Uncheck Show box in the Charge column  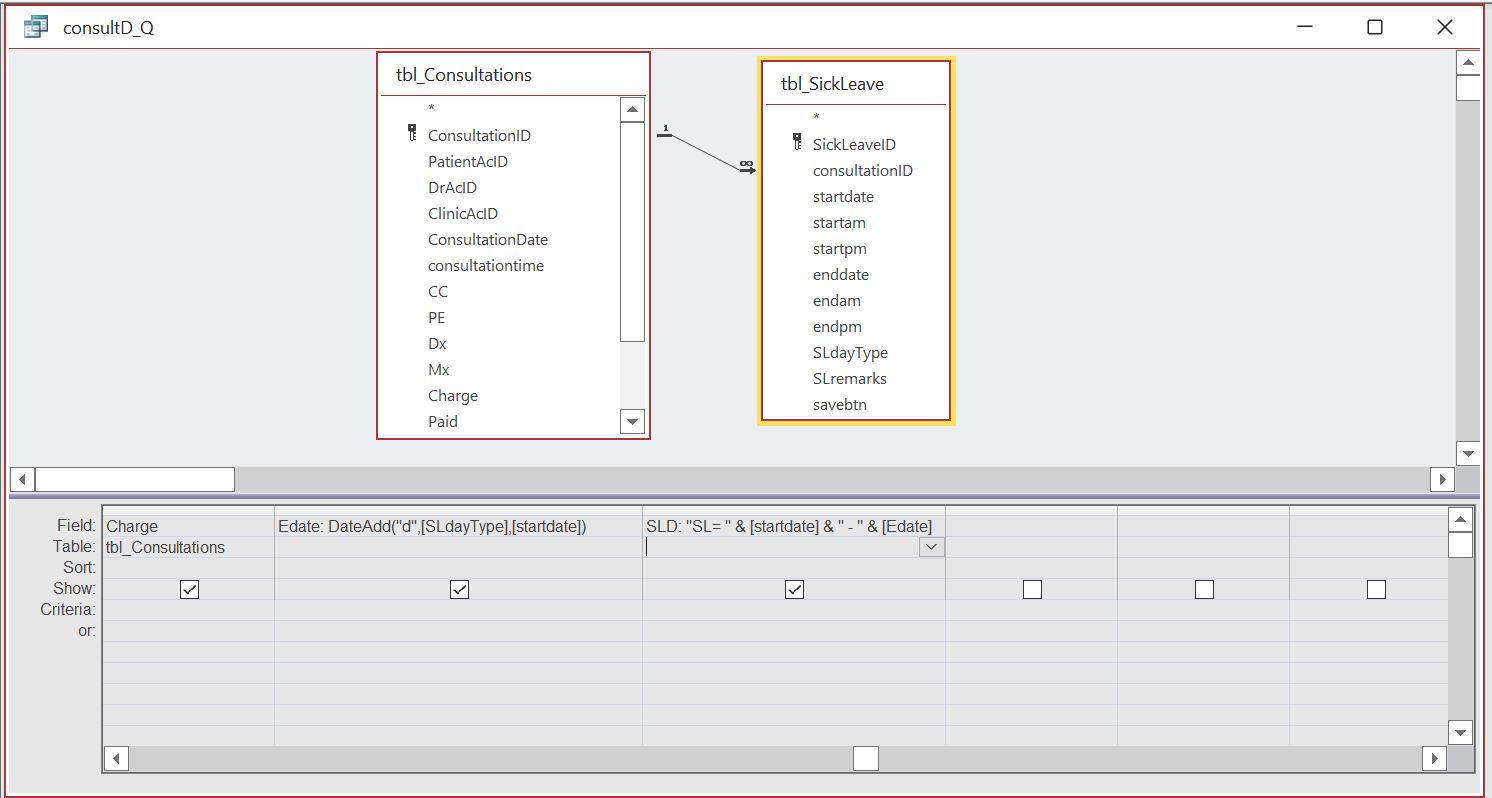coord(190,589)
